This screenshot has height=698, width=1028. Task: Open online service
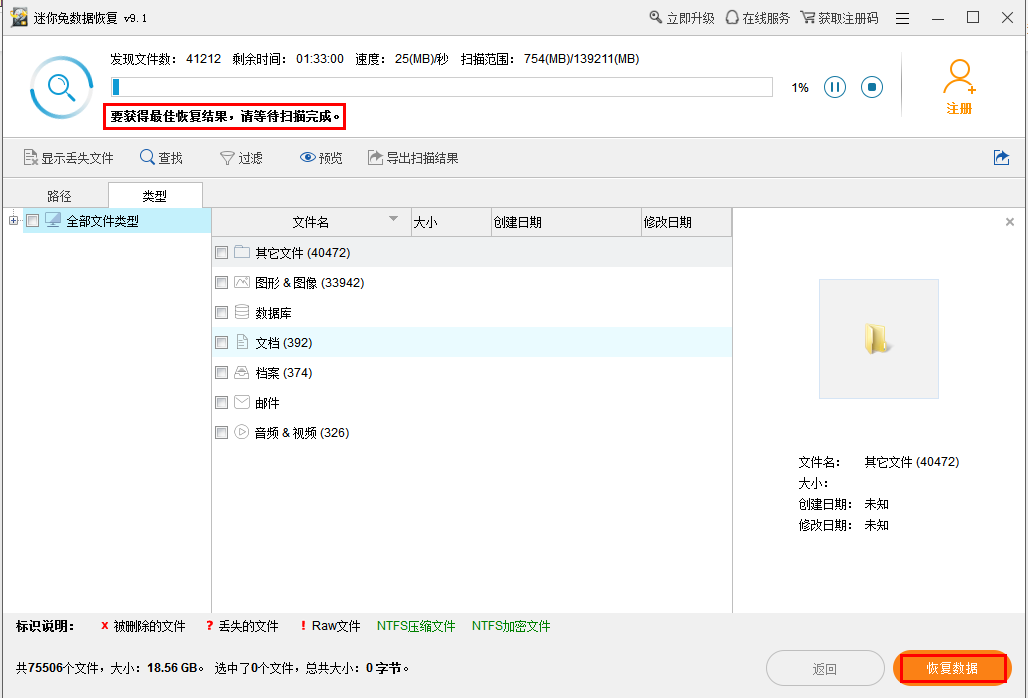(x=758, y=18)
